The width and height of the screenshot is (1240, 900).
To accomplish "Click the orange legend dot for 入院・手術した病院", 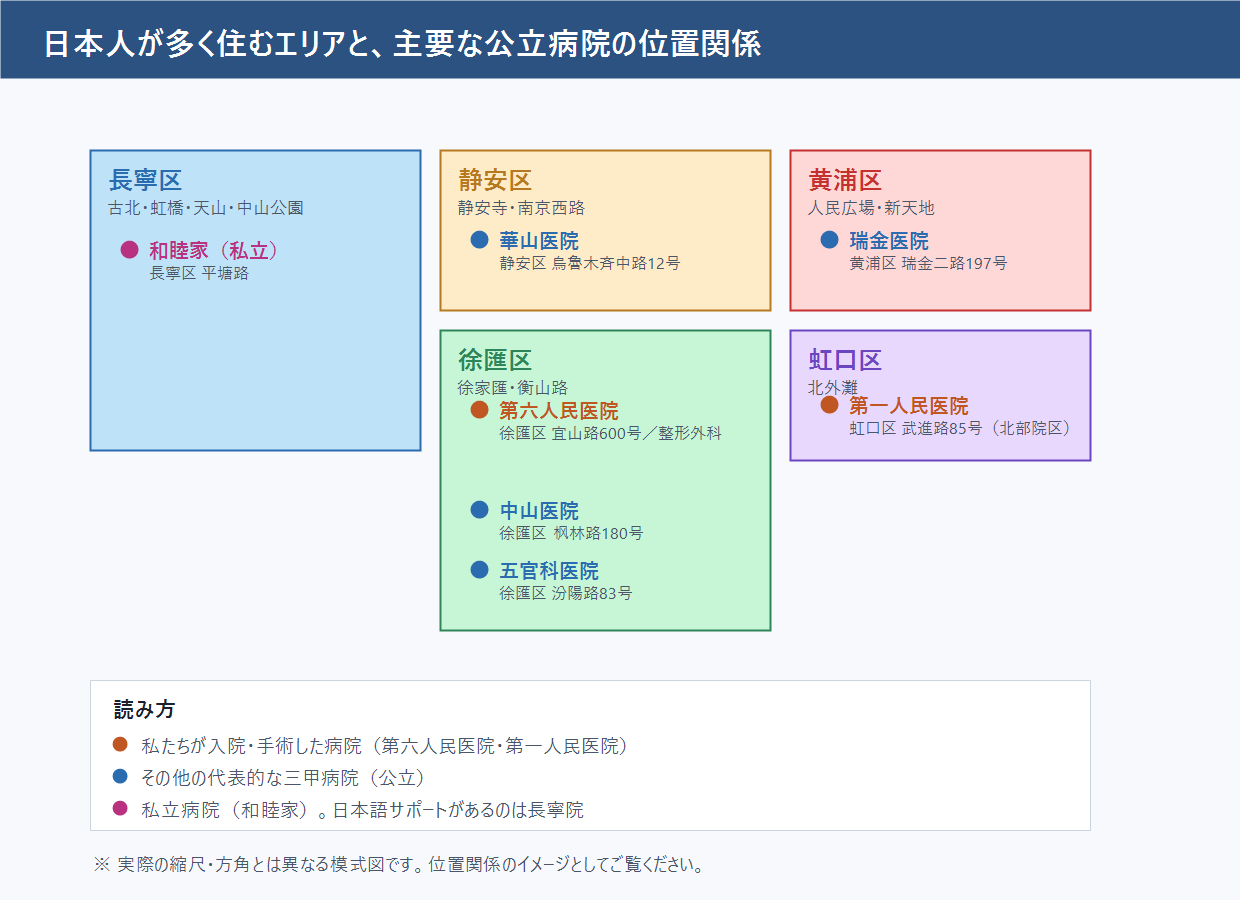I will tap(120, 744).
